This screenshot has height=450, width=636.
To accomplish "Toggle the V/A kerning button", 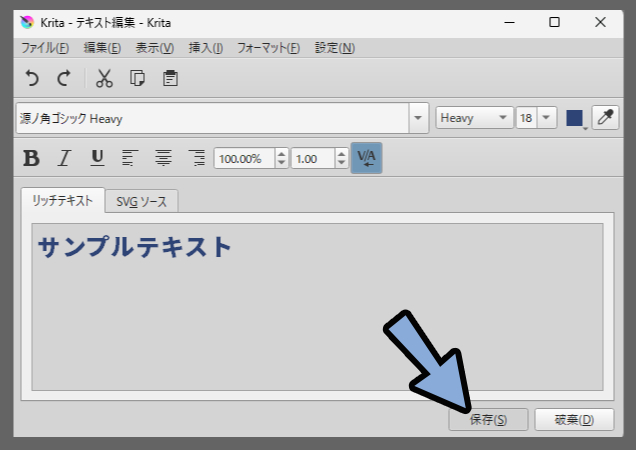I will (366, 158).
